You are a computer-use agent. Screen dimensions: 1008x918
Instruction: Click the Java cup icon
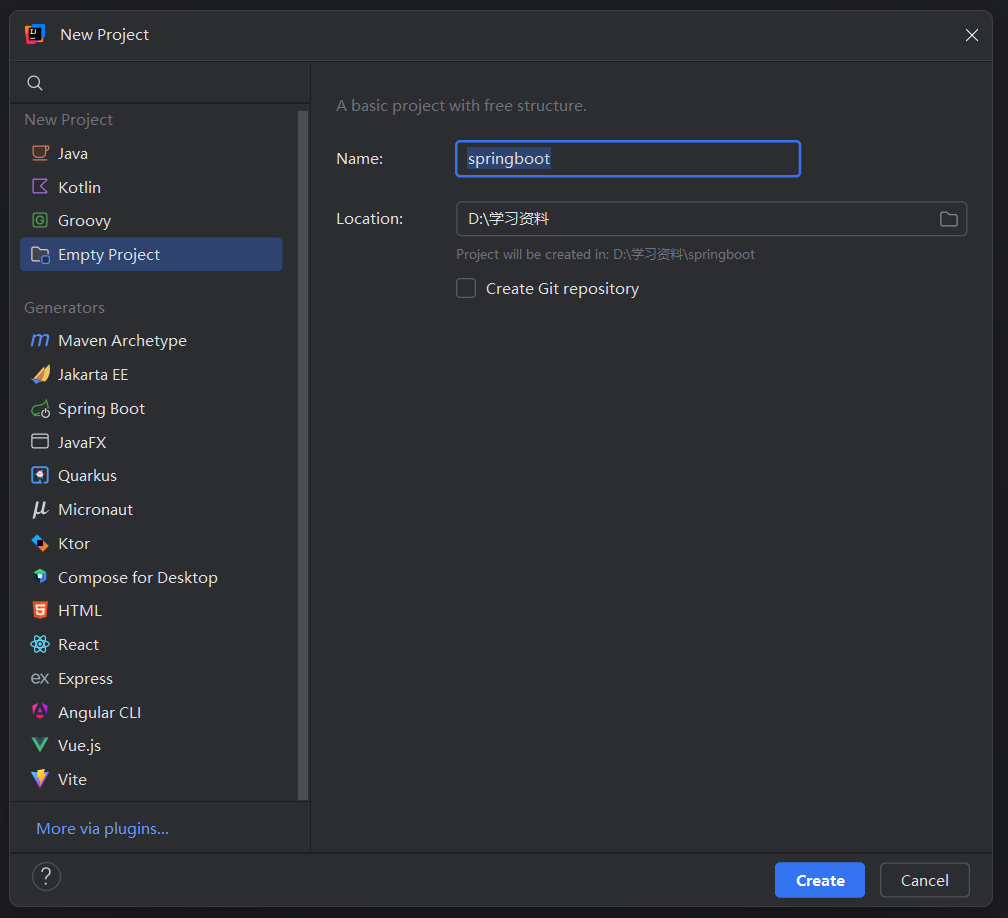pos(40,153)
